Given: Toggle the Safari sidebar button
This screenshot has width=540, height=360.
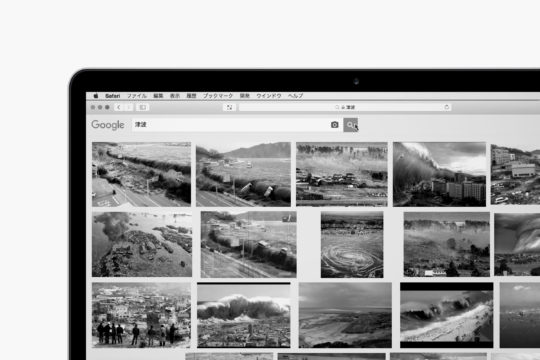Looking at the screenshot, I should (x=142, y=107).
